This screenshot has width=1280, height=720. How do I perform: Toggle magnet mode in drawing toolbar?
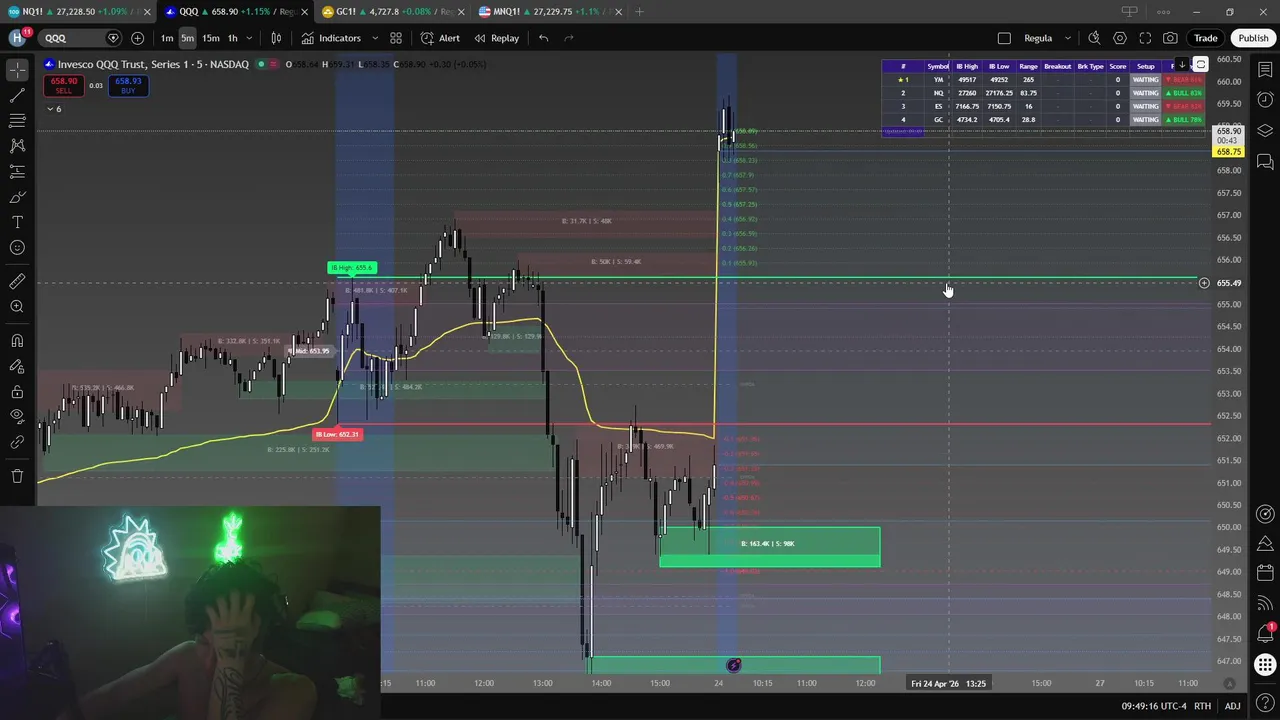[17, 341]
